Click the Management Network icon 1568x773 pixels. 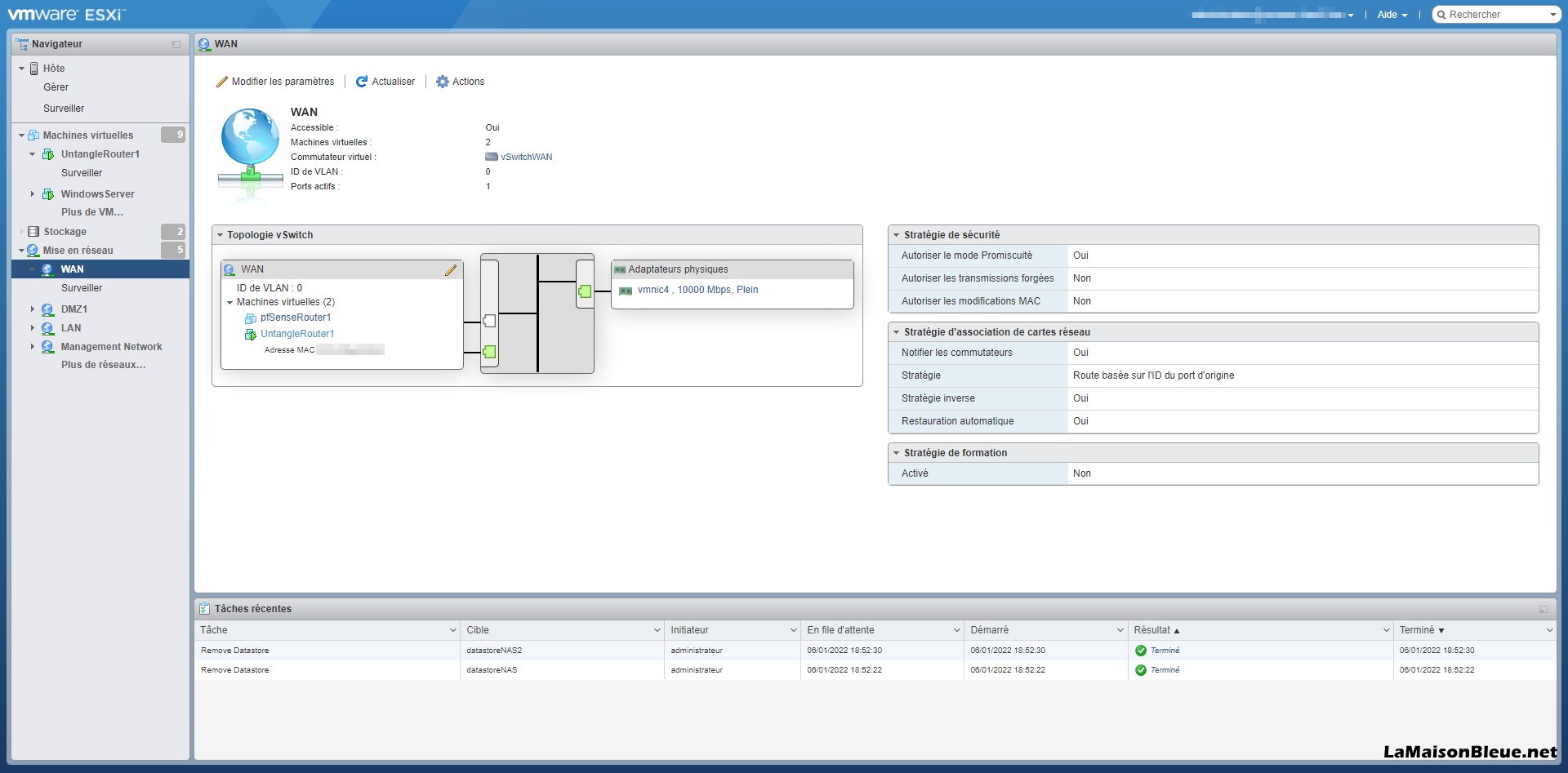pyautogui.click(x=47, y=347)
